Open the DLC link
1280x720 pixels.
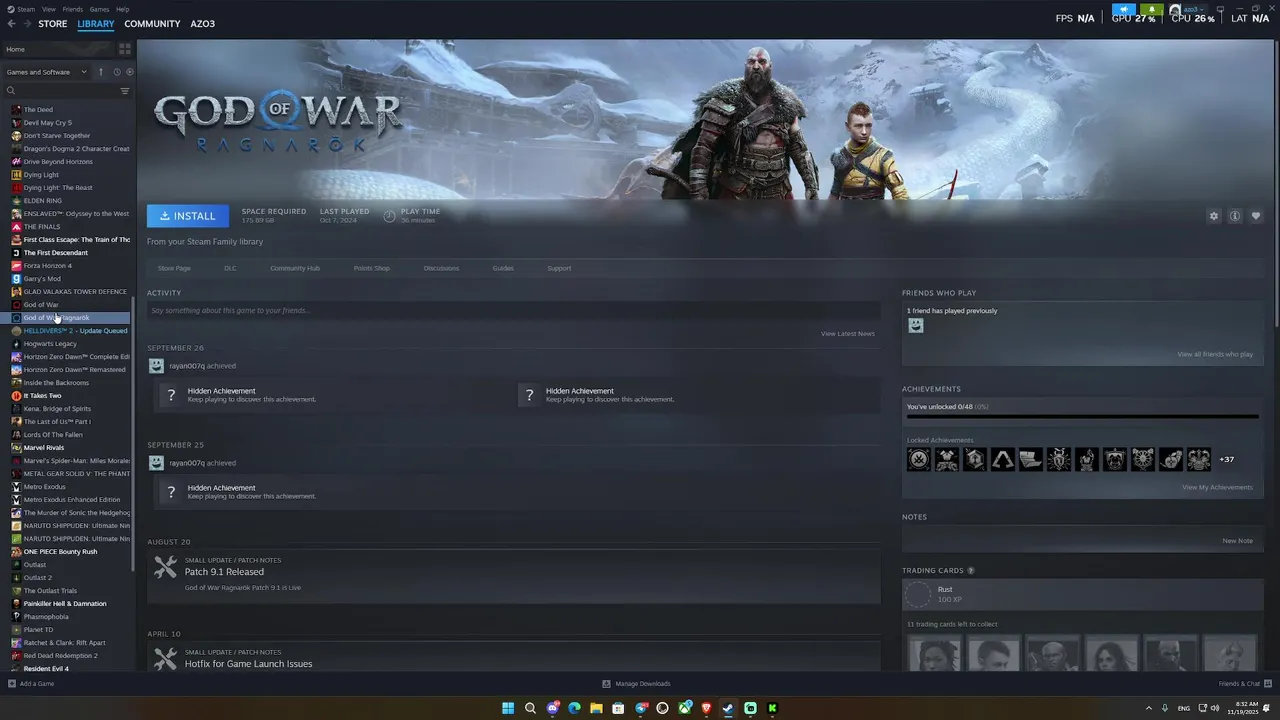(x=230, y=268)
